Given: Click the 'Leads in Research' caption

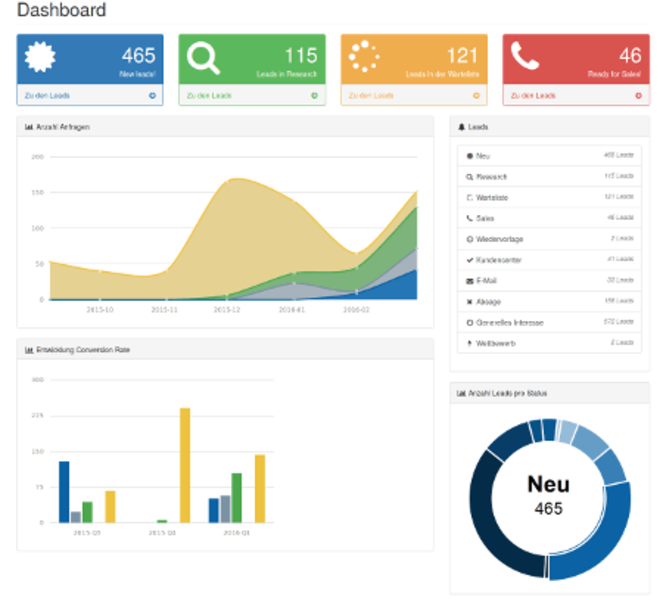Looking at the screenshot, I should click(x=287, y=74).
